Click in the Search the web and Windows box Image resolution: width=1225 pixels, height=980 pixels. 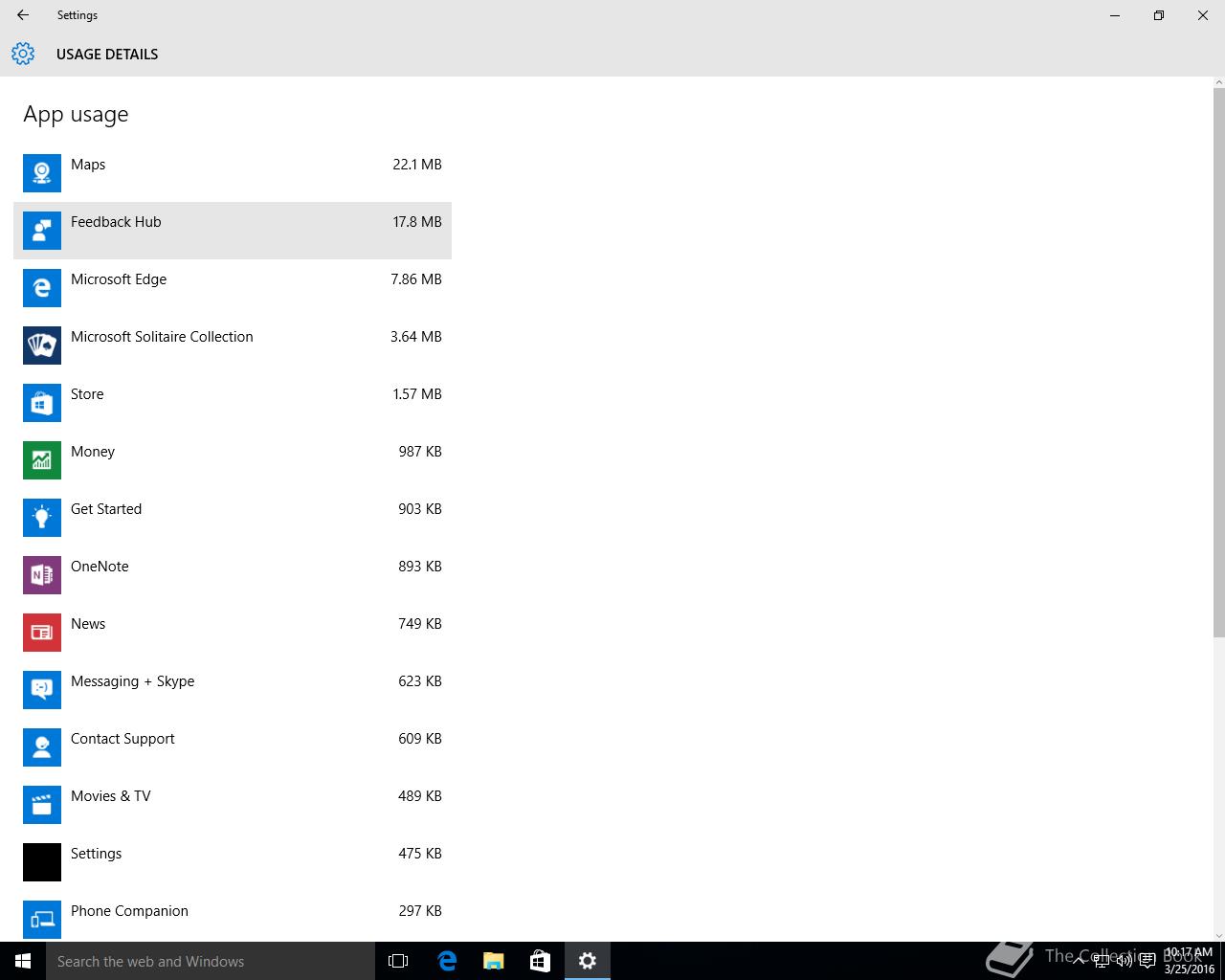211,961
